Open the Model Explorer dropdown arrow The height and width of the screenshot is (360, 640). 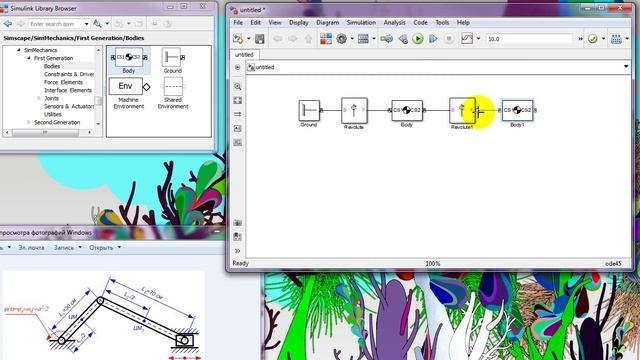click(373, 39)
